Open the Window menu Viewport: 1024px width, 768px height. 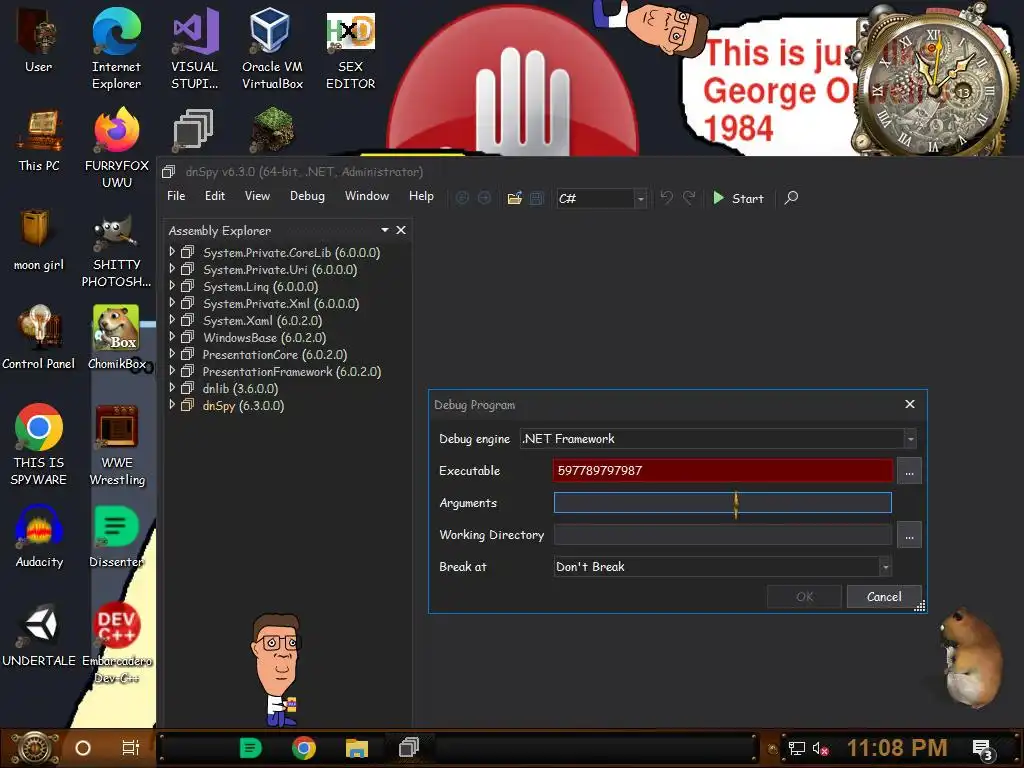point(366,196)
